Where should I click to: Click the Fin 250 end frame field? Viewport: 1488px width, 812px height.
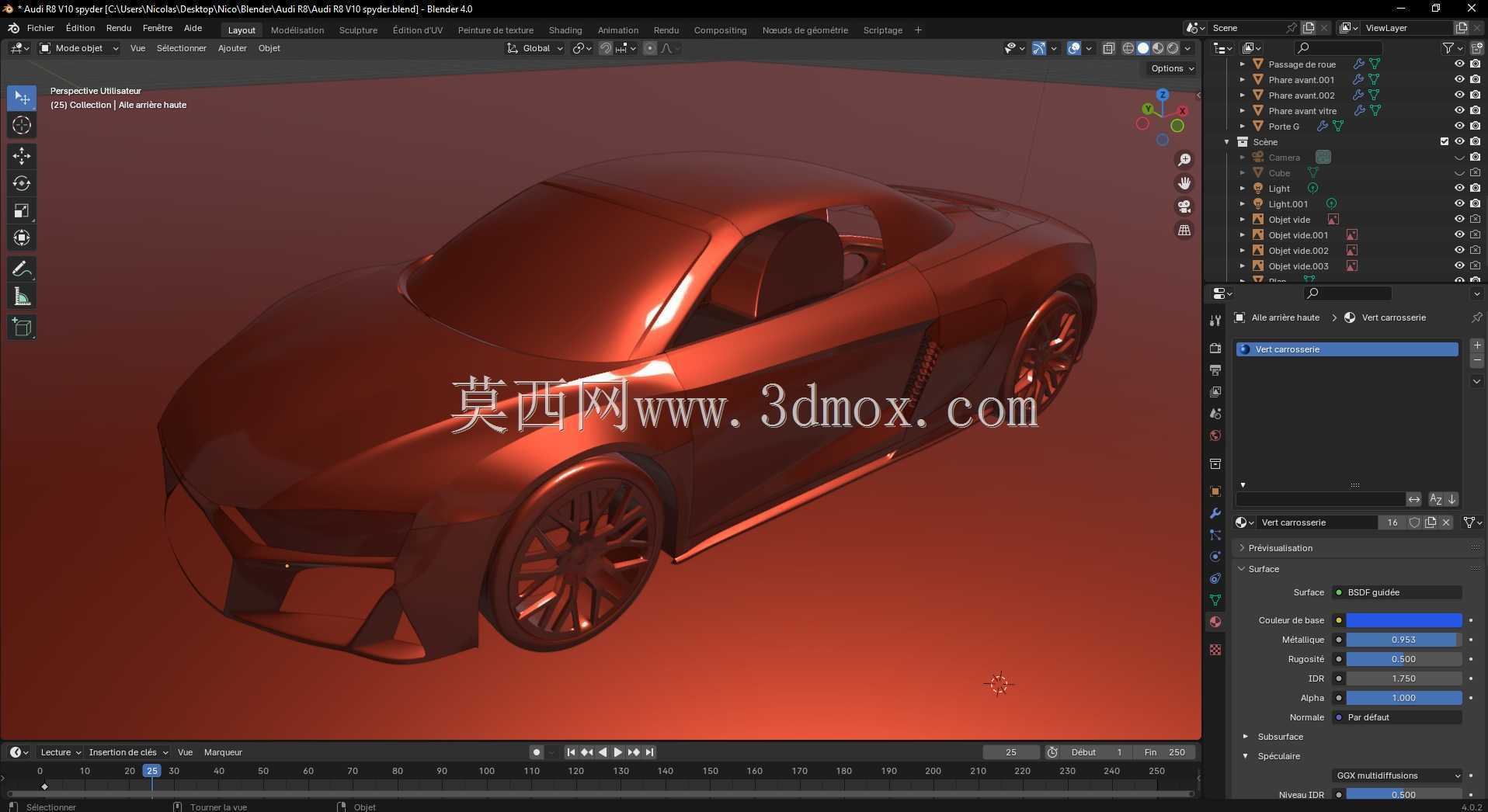(x=1165, y=752)
